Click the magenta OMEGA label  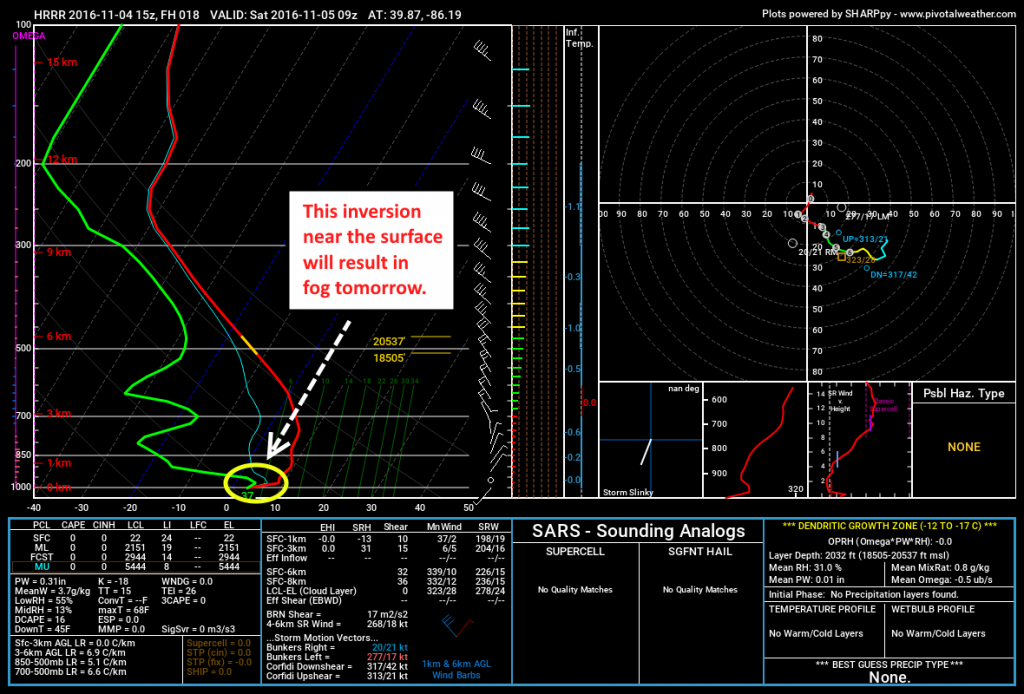point(29,36)
